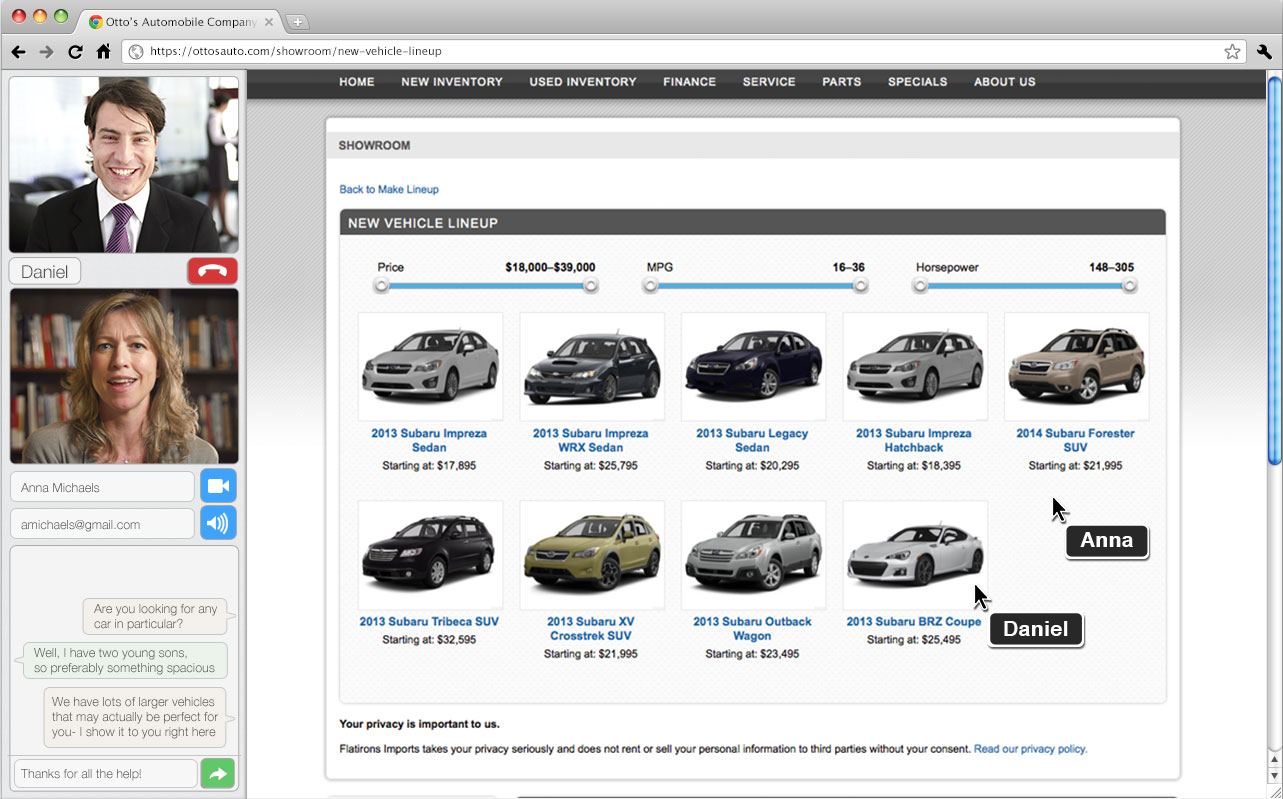Open a new browser tab
The width and height of the screenshot is (1283, 799).
297,22
